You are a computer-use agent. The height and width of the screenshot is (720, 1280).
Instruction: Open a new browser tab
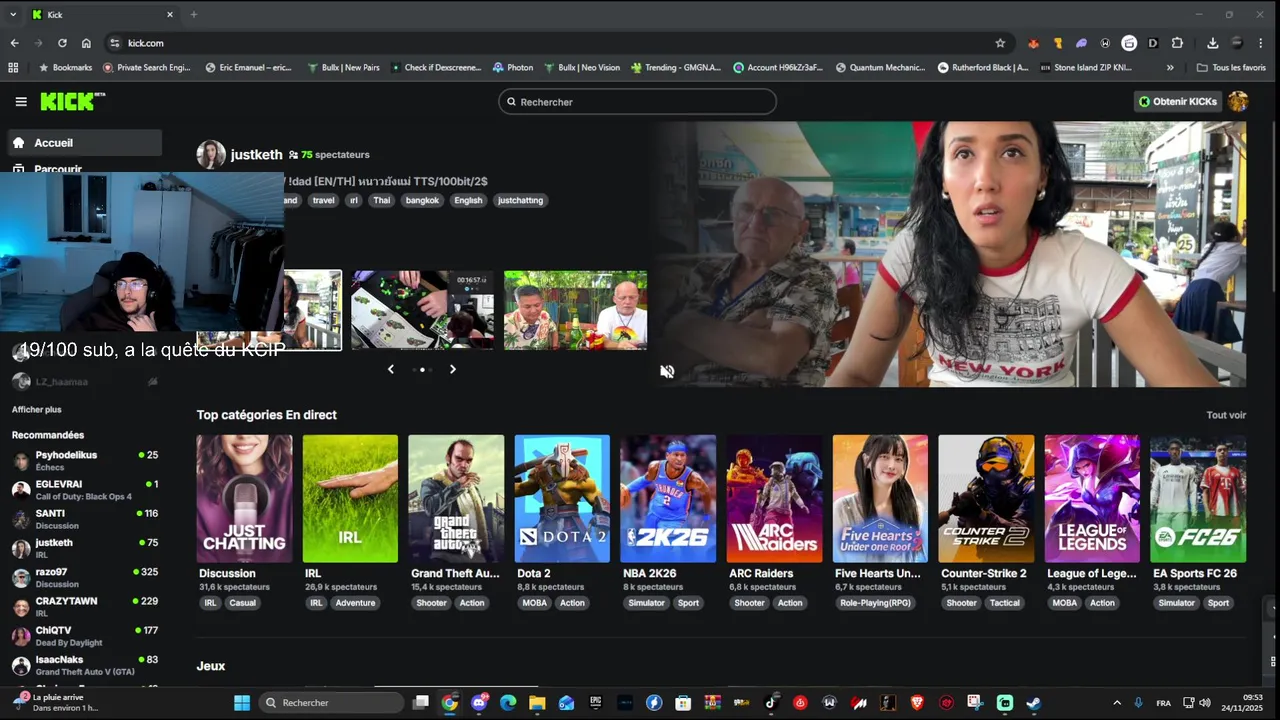194,14
